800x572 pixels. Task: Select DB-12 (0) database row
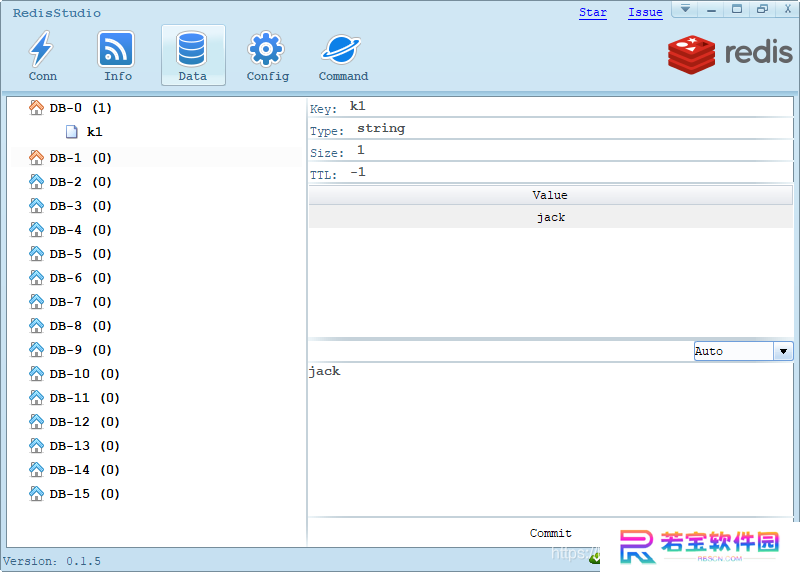(x=84, y=421)
